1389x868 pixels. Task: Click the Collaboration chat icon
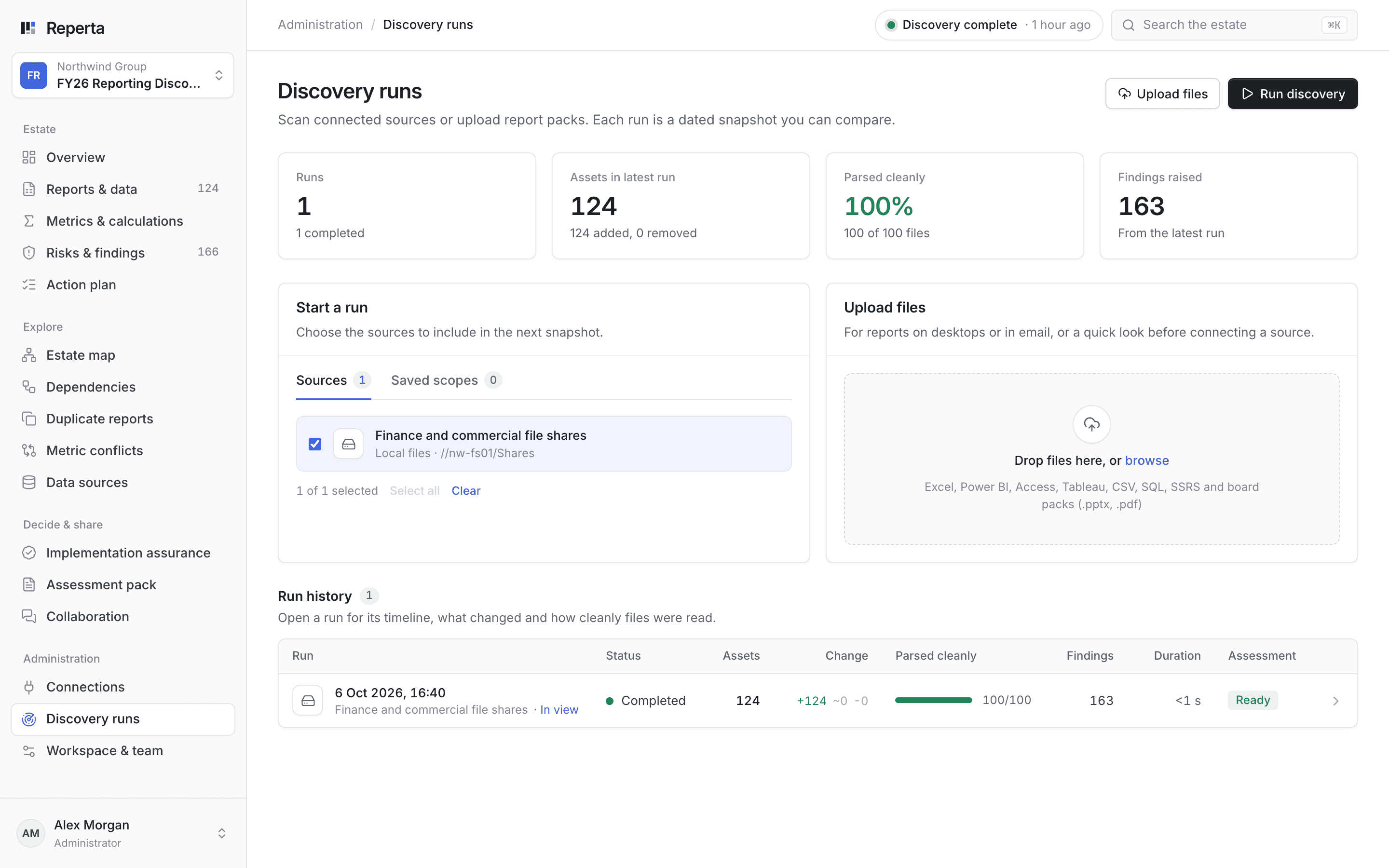(x=29, y=617)
